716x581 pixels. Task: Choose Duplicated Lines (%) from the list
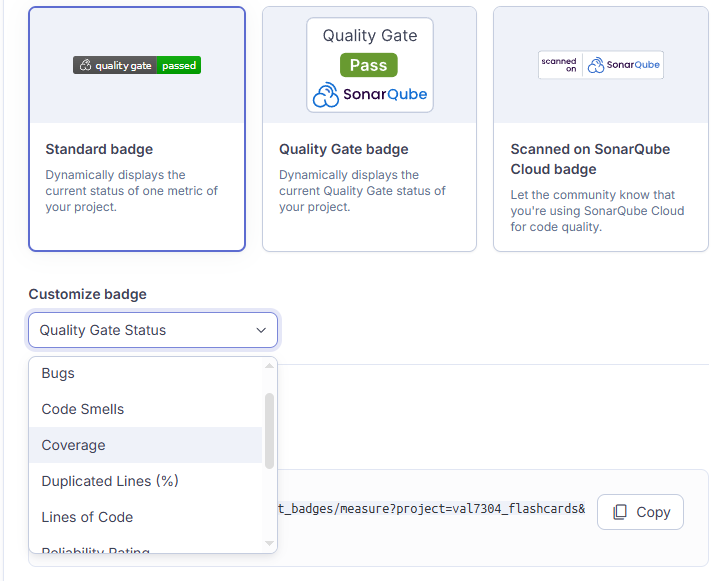(145, 481)
